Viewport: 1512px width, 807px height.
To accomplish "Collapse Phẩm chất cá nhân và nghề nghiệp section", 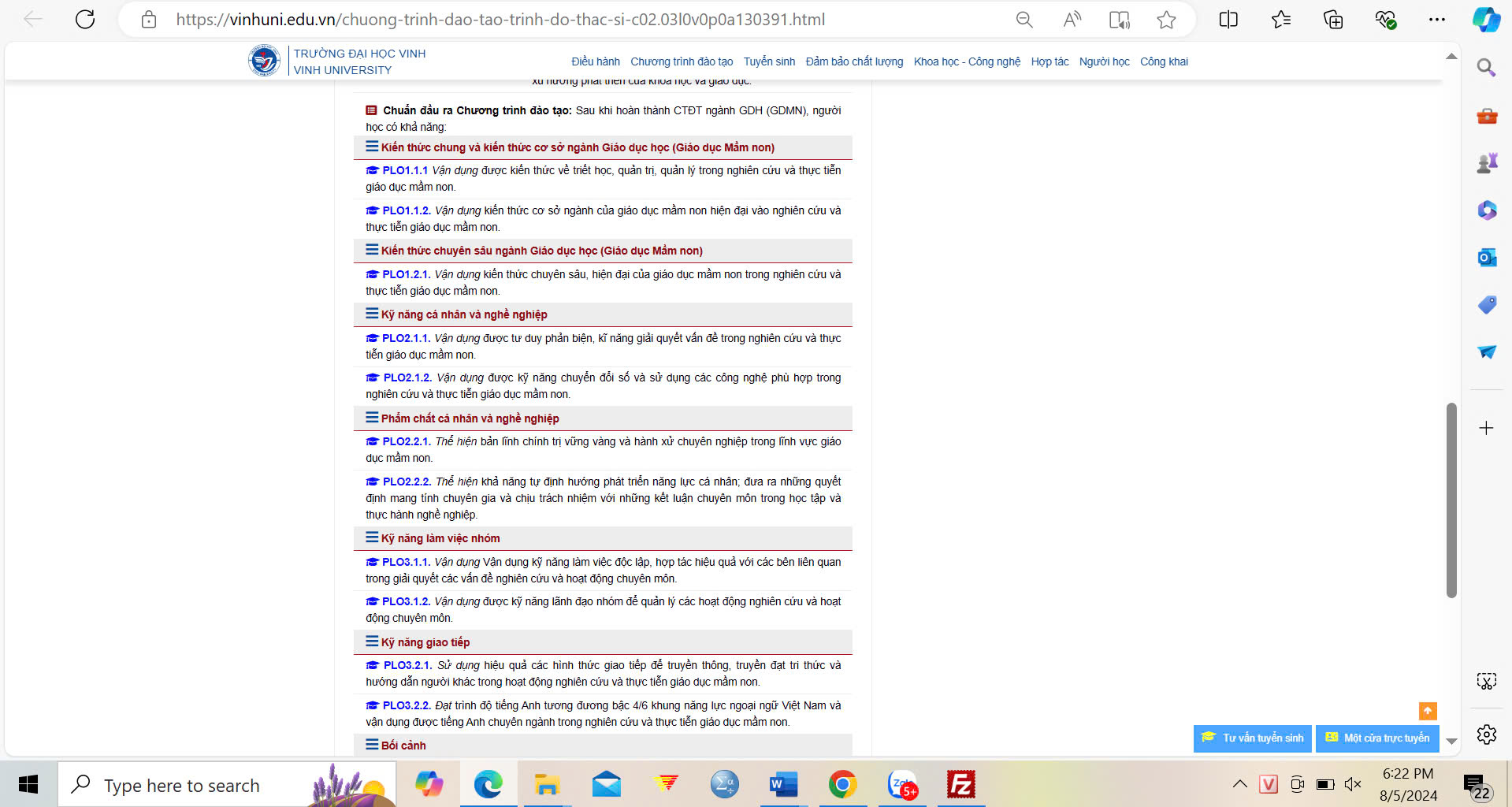I will click(603, 418).
